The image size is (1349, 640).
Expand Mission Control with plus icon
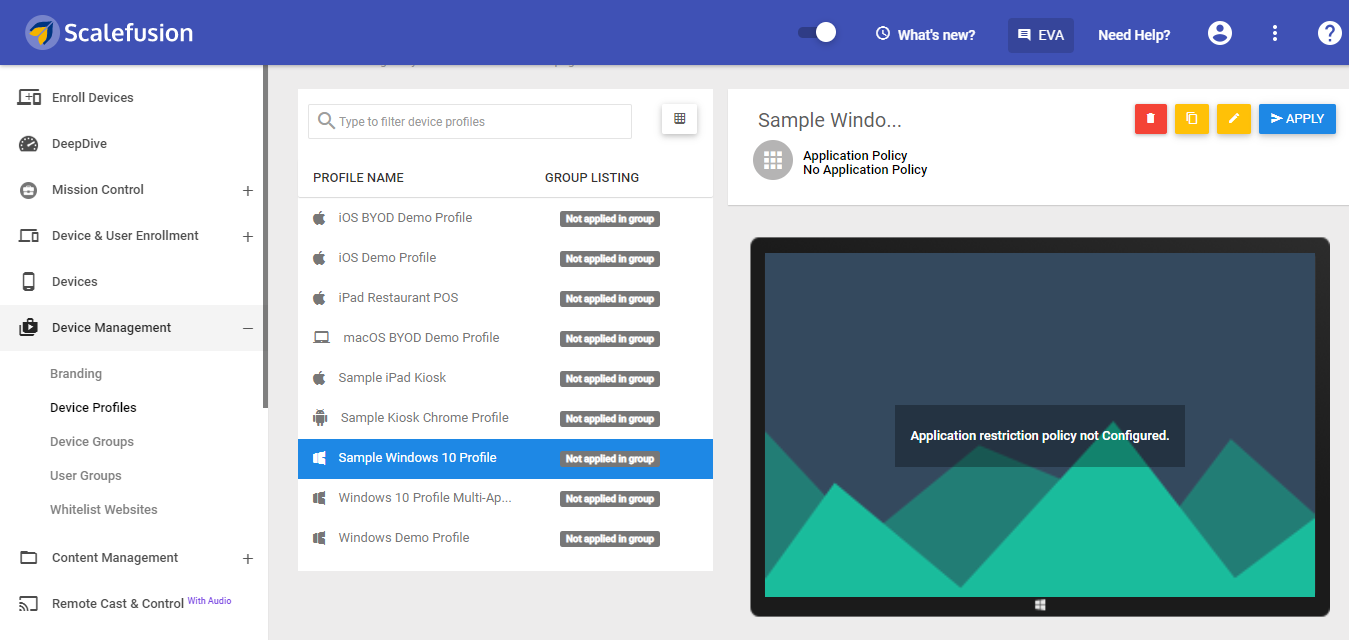248,190
